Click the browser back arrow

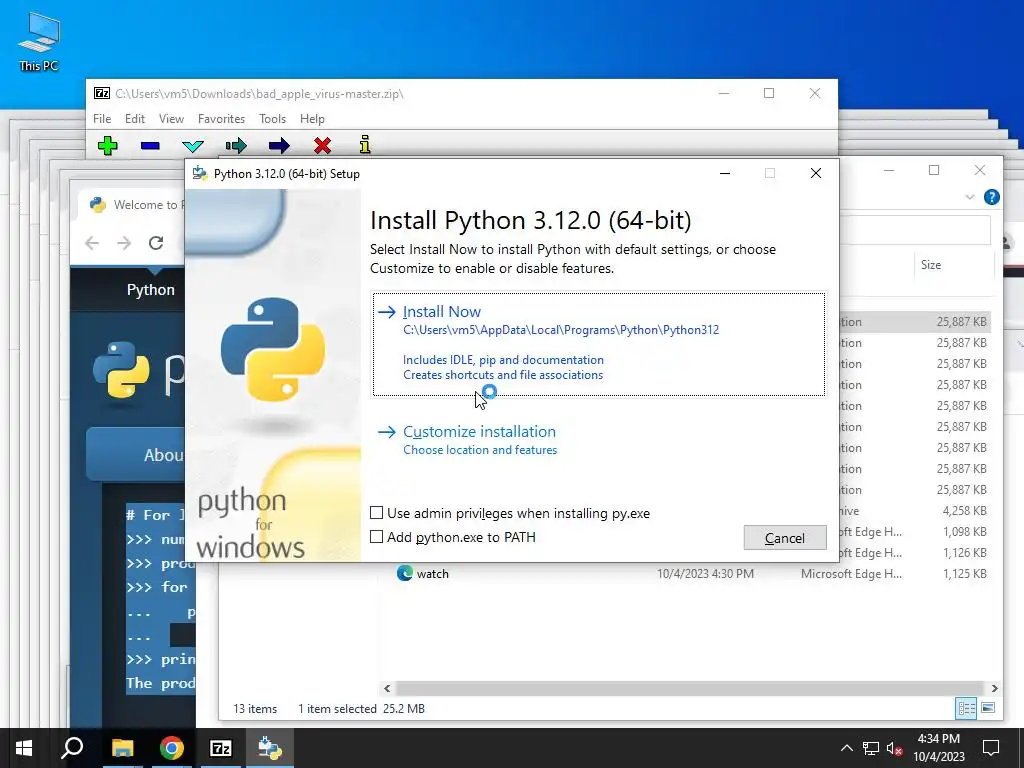point(92,243)
